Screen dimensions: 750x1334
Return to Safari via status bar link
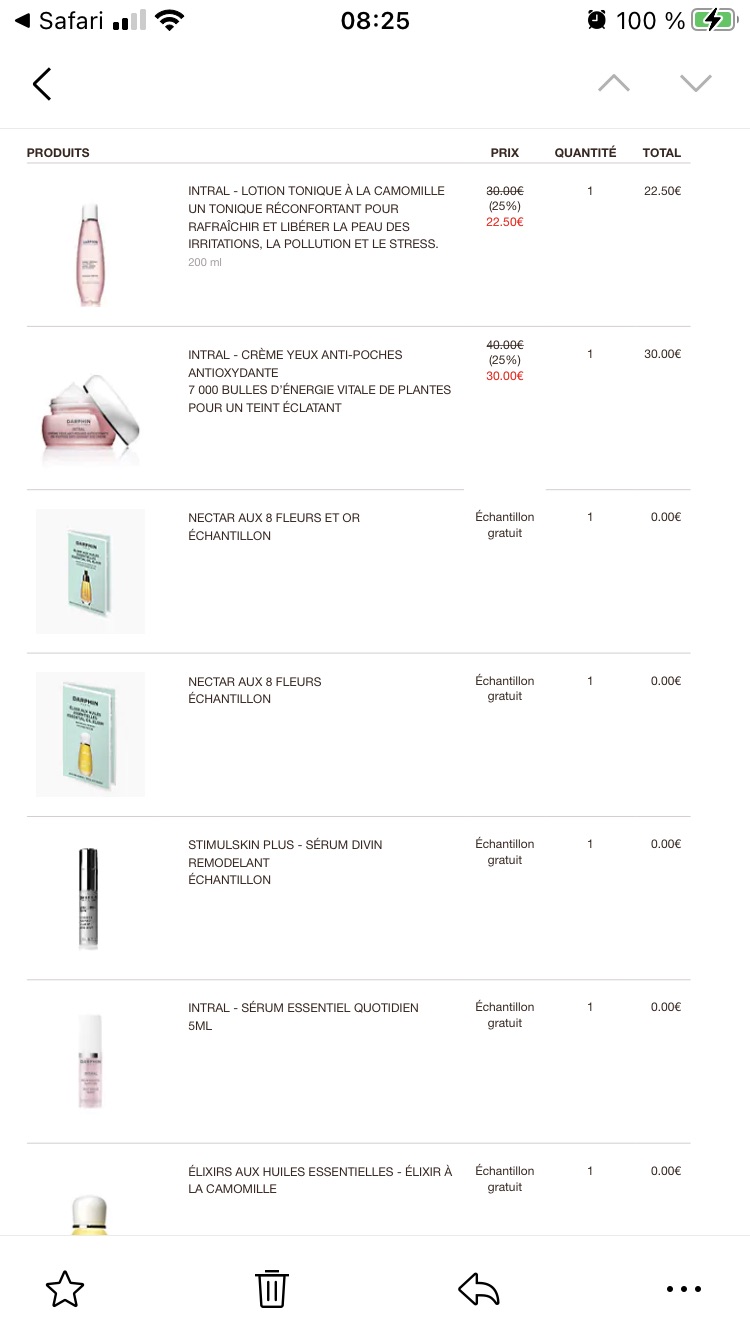pos(60,20)
